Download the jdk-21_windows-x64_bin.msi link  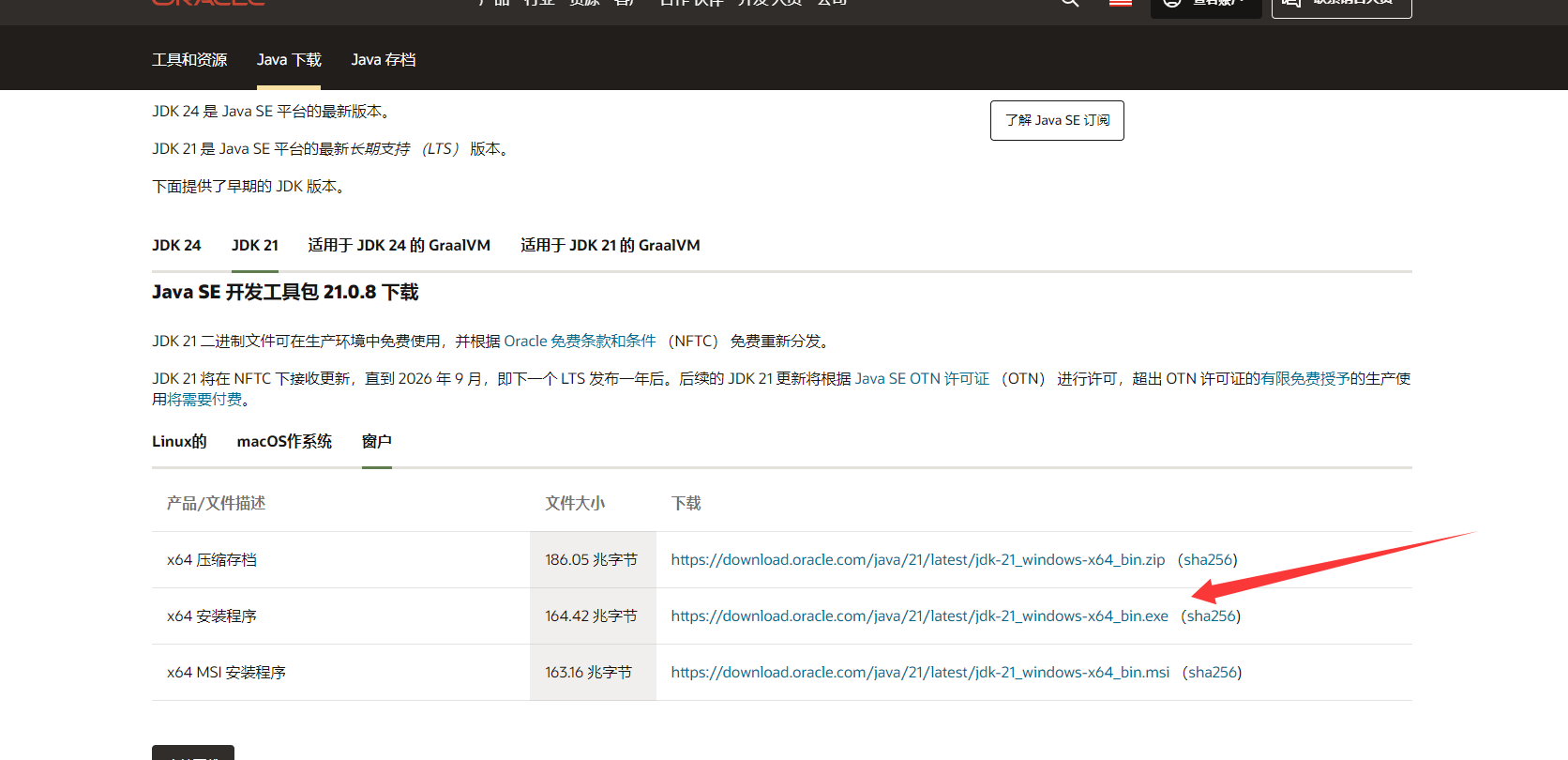click(x=921, y=672)
